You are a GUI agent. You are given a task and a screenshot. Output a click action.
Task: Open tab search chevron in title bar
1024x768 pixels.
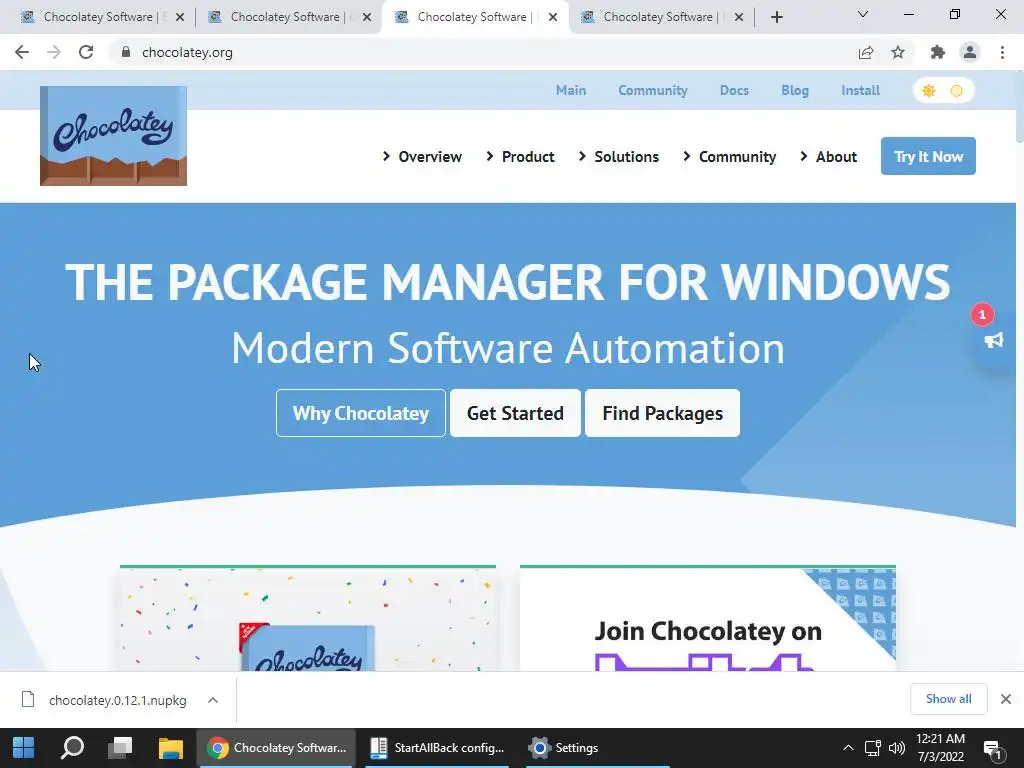pyautogui.click(x=863, y=14)
